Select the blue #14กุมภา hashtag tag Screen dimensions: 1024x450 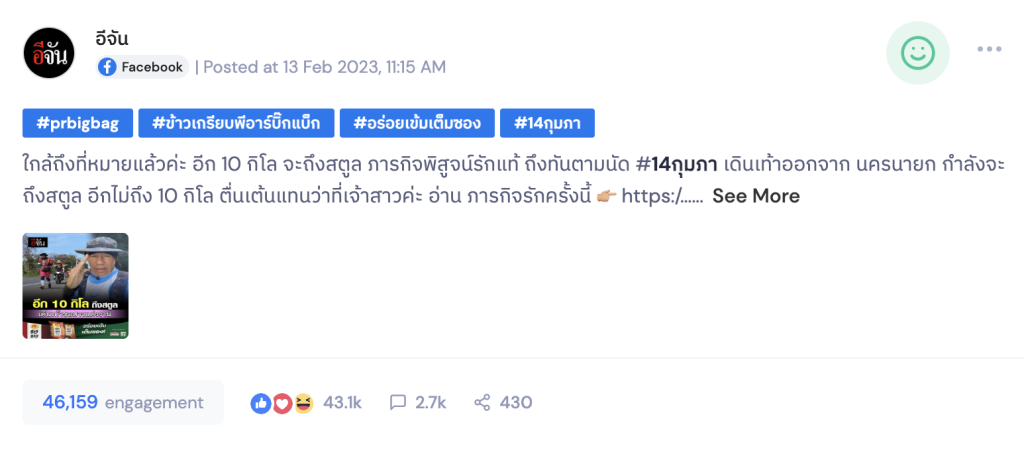[547, 123]
